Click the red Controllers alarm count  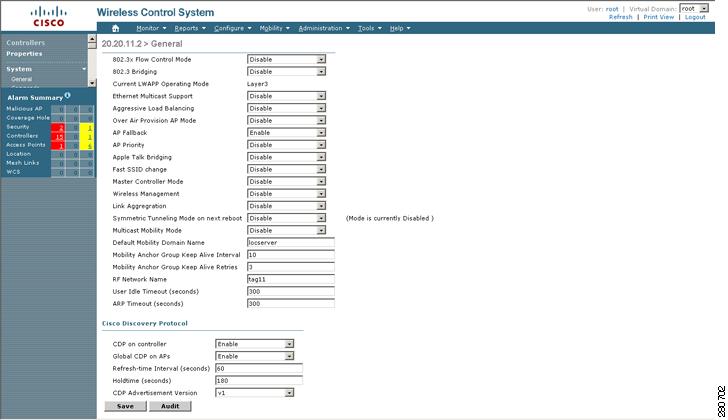click(x=58, y=136)
